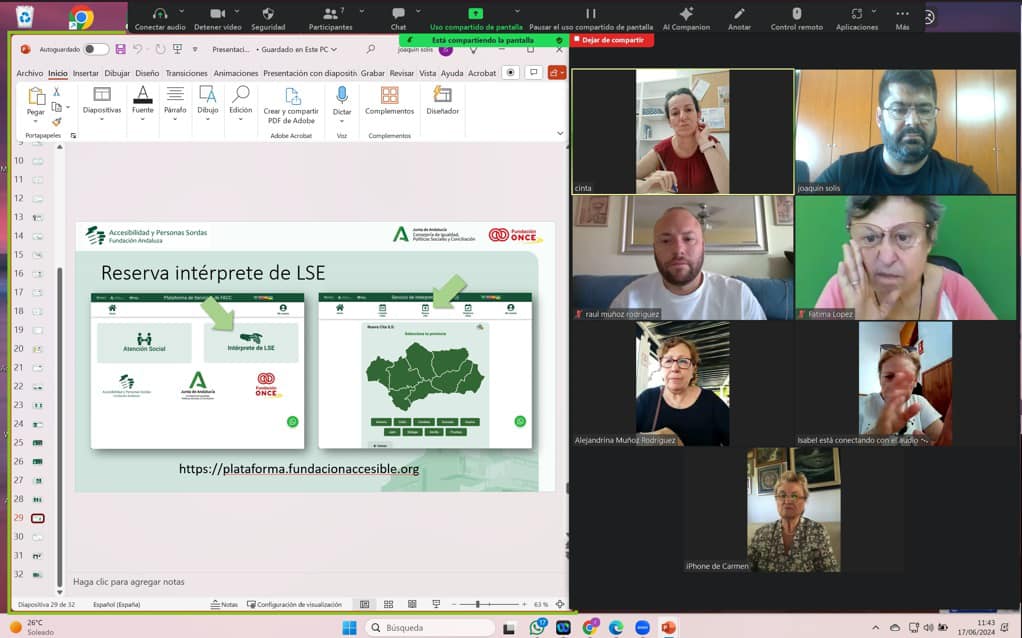Open the Portapapeles dialog launcher
The image size is (1022, 638).
point(73,136)
